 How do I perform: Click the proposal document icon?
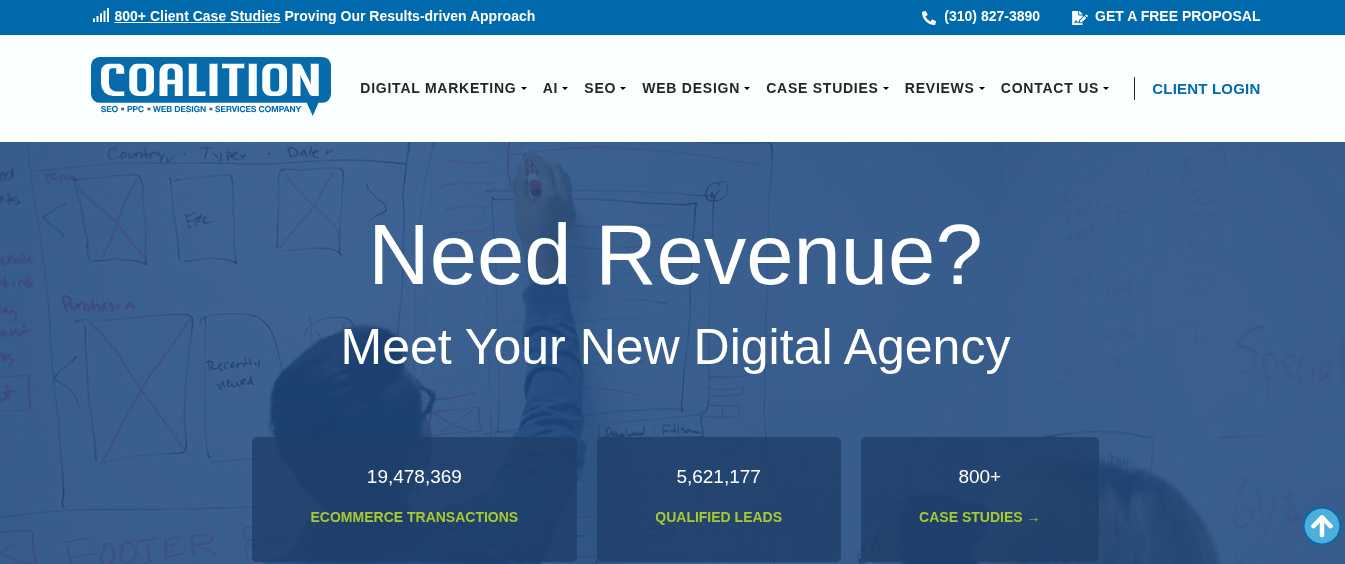[1079, 17]
